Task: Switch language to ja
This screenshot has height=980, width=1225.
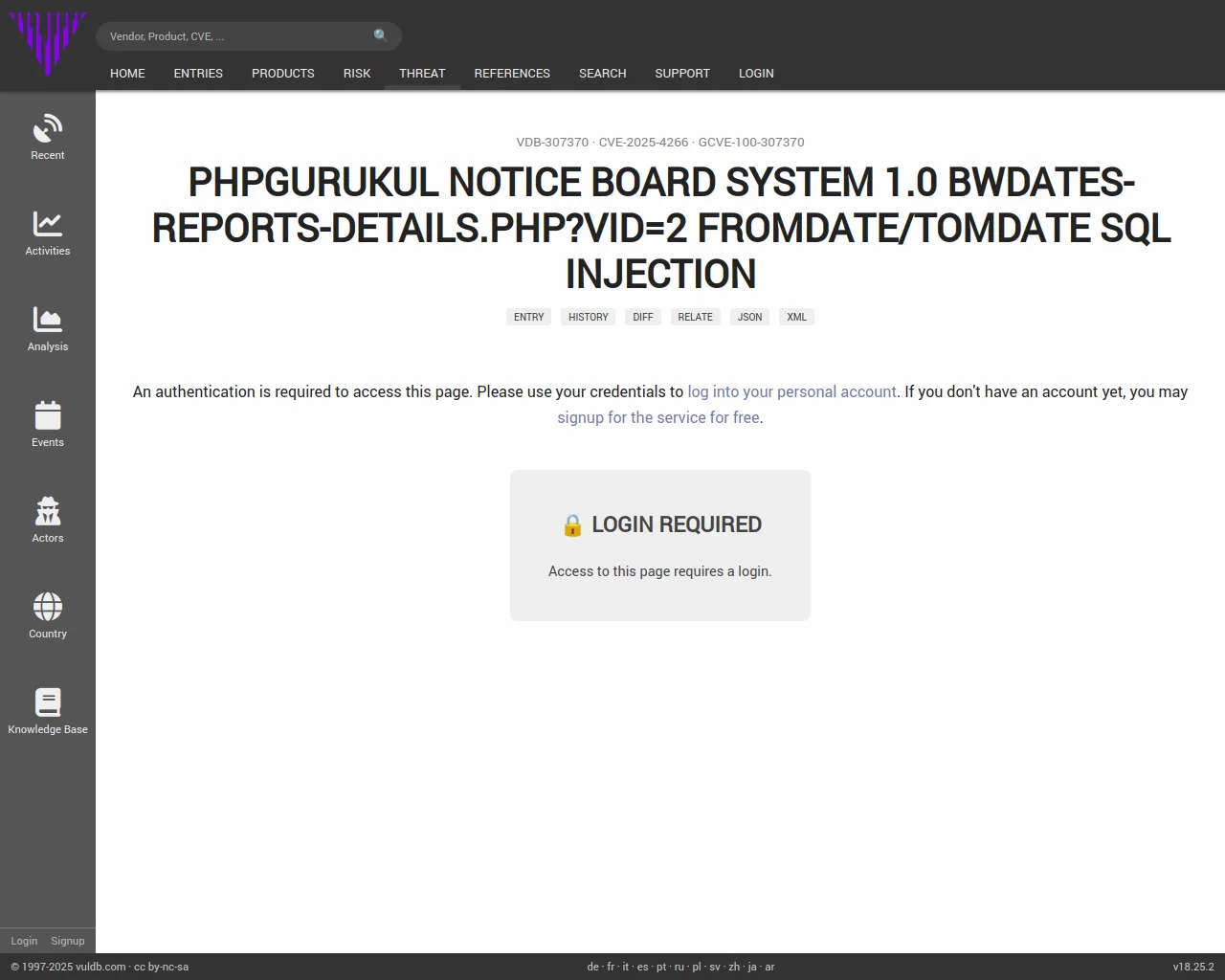Action: [752, 967]
